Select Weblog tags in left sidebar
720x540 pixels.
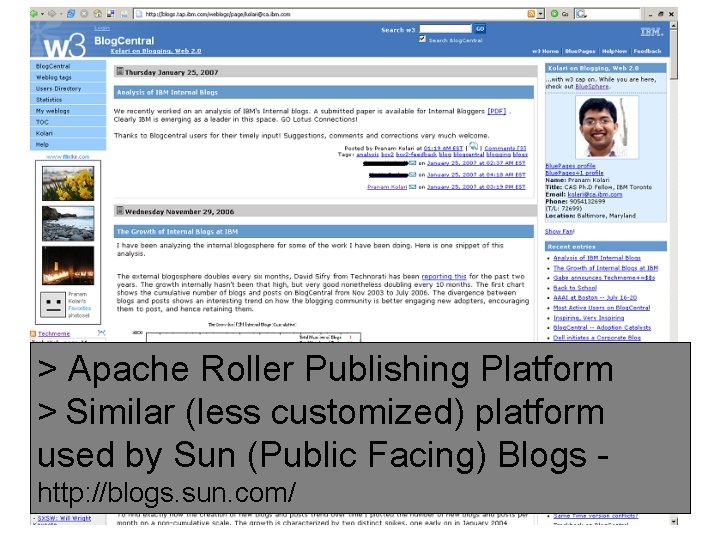click(68, 77)
